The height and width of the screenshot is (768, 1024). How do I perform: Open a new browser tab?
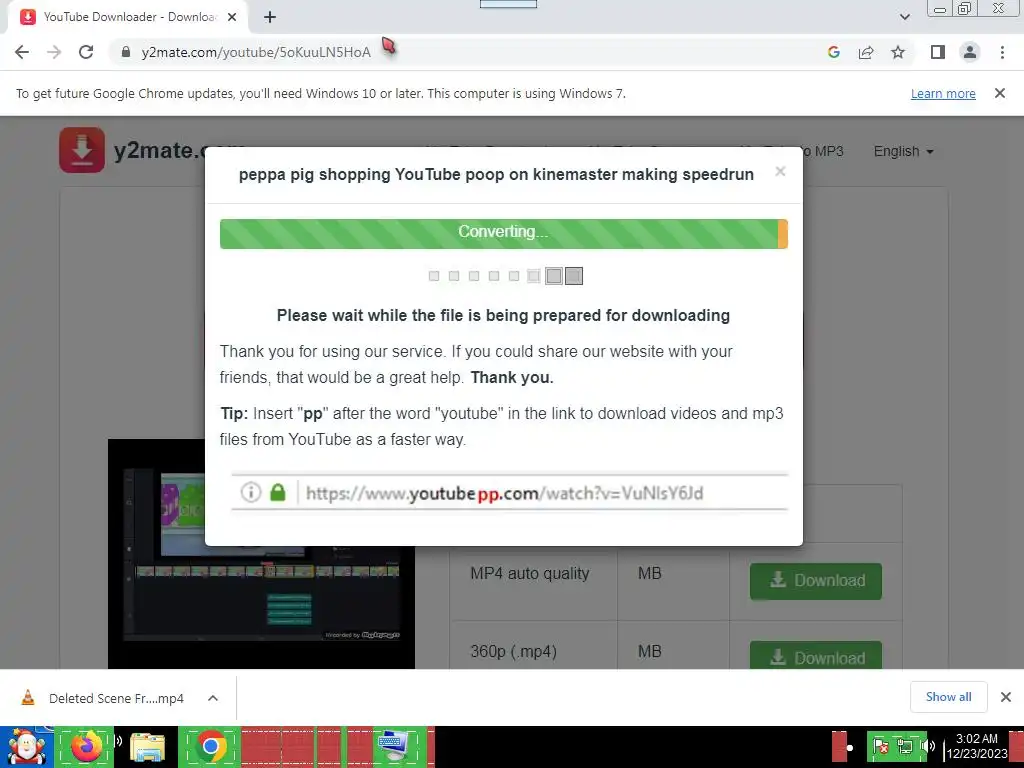[x=270, y=17]
